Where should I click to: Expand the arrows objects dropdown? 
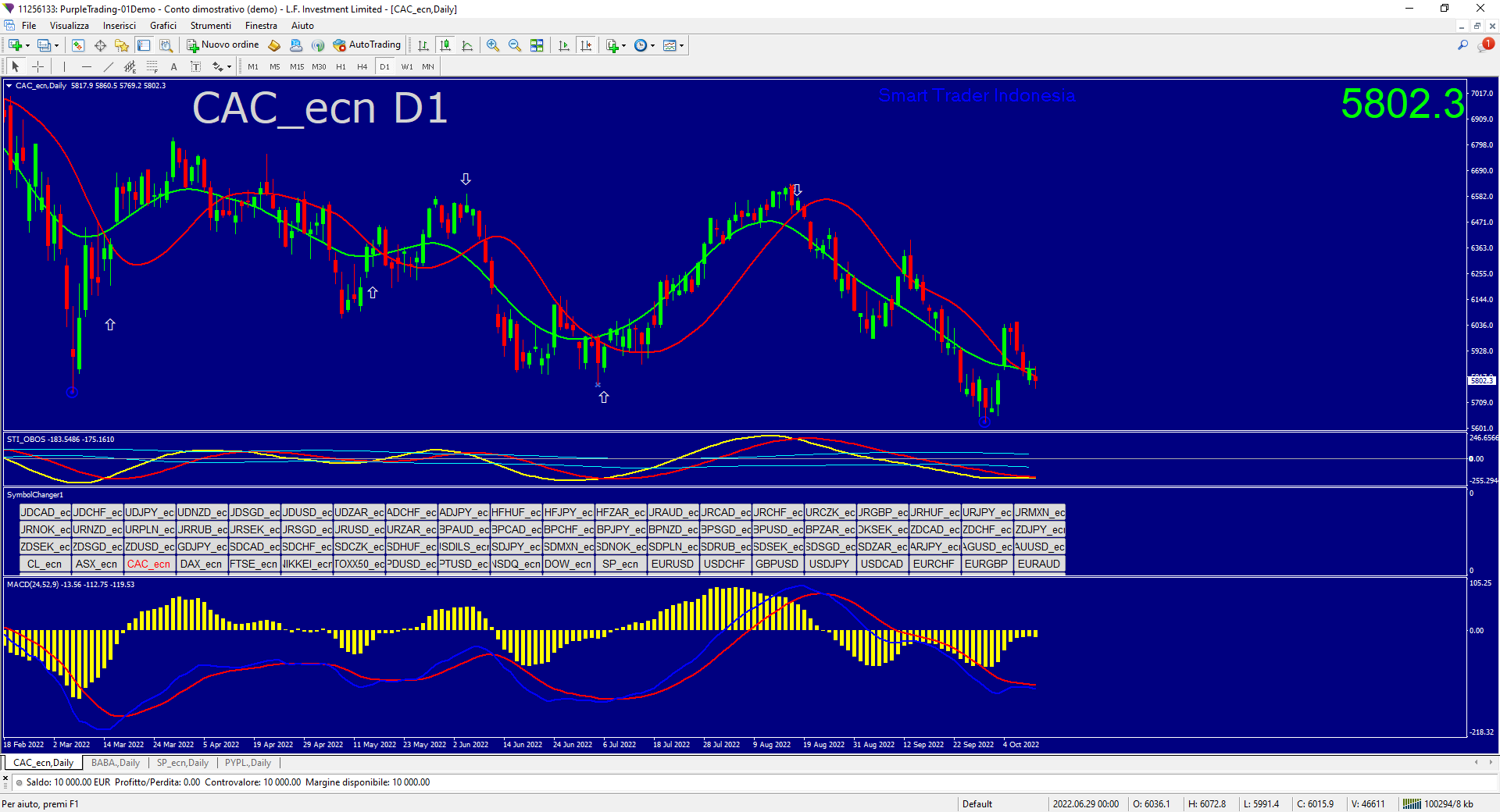pyautogui.click(x=229, y=67)
